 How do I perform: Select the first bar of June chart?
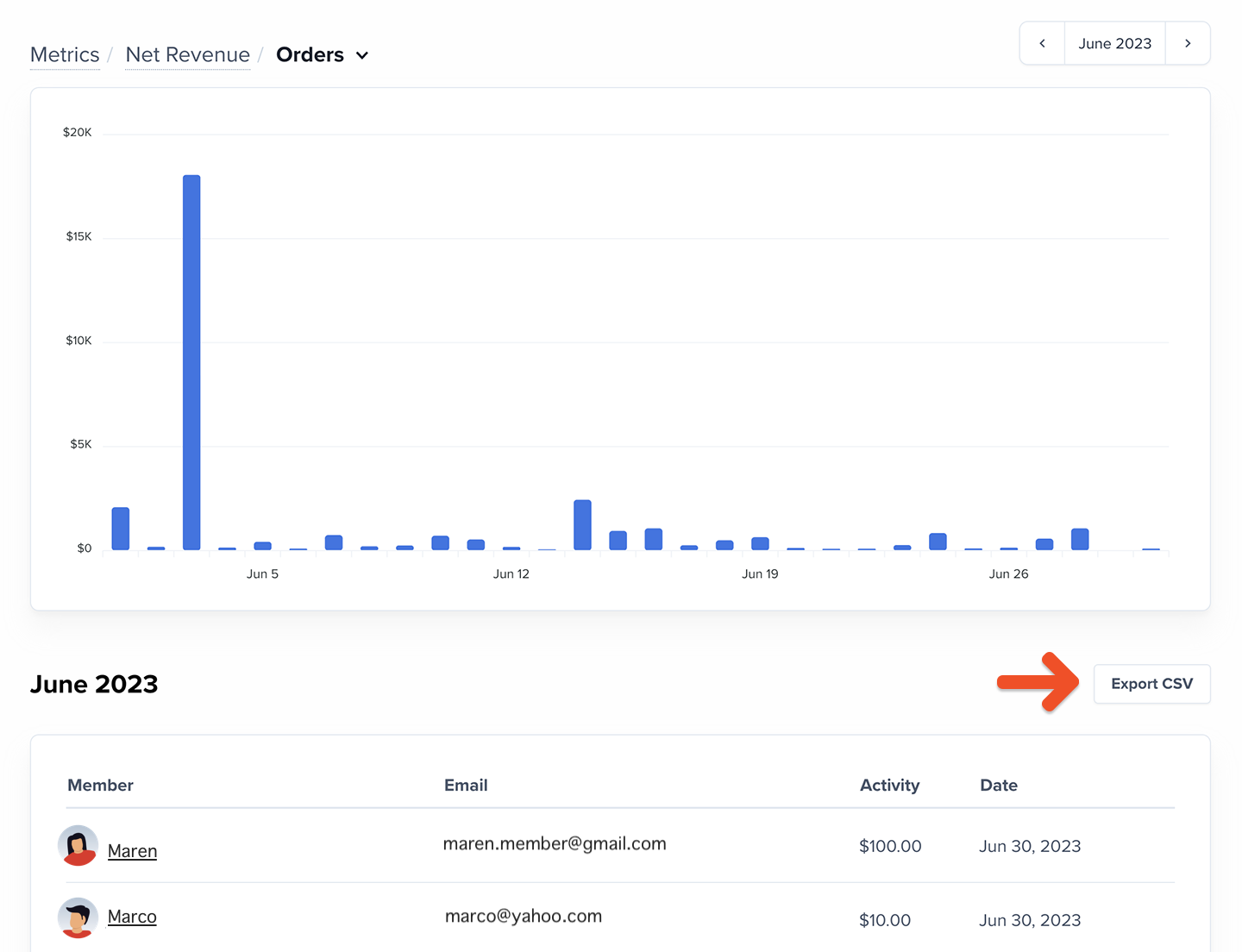[x=121, y=529]
